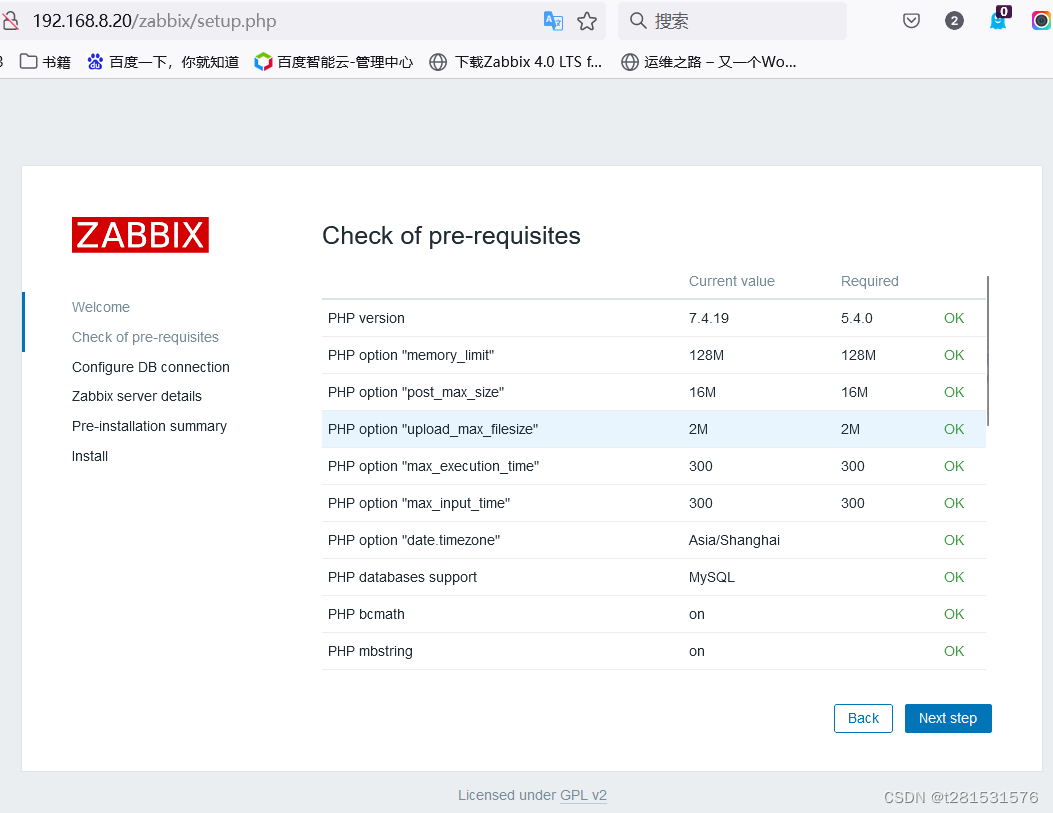Viewport: 1053px width, 813px height.
Task: Open the 运维之路 bookmark
Action: 708,62
